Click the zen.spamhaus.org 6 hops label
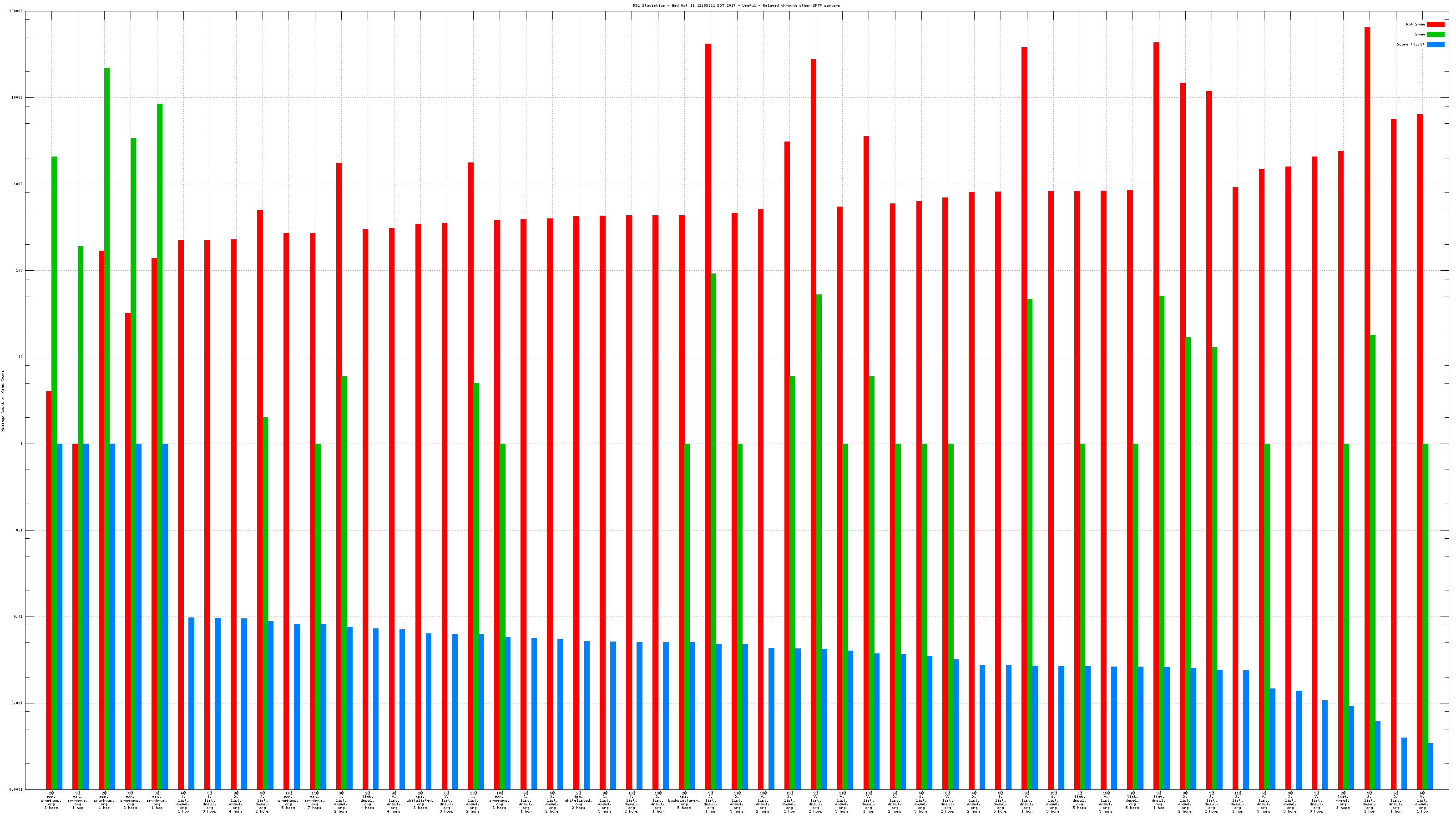The image size is (1456, 819). tap(499, 800)
